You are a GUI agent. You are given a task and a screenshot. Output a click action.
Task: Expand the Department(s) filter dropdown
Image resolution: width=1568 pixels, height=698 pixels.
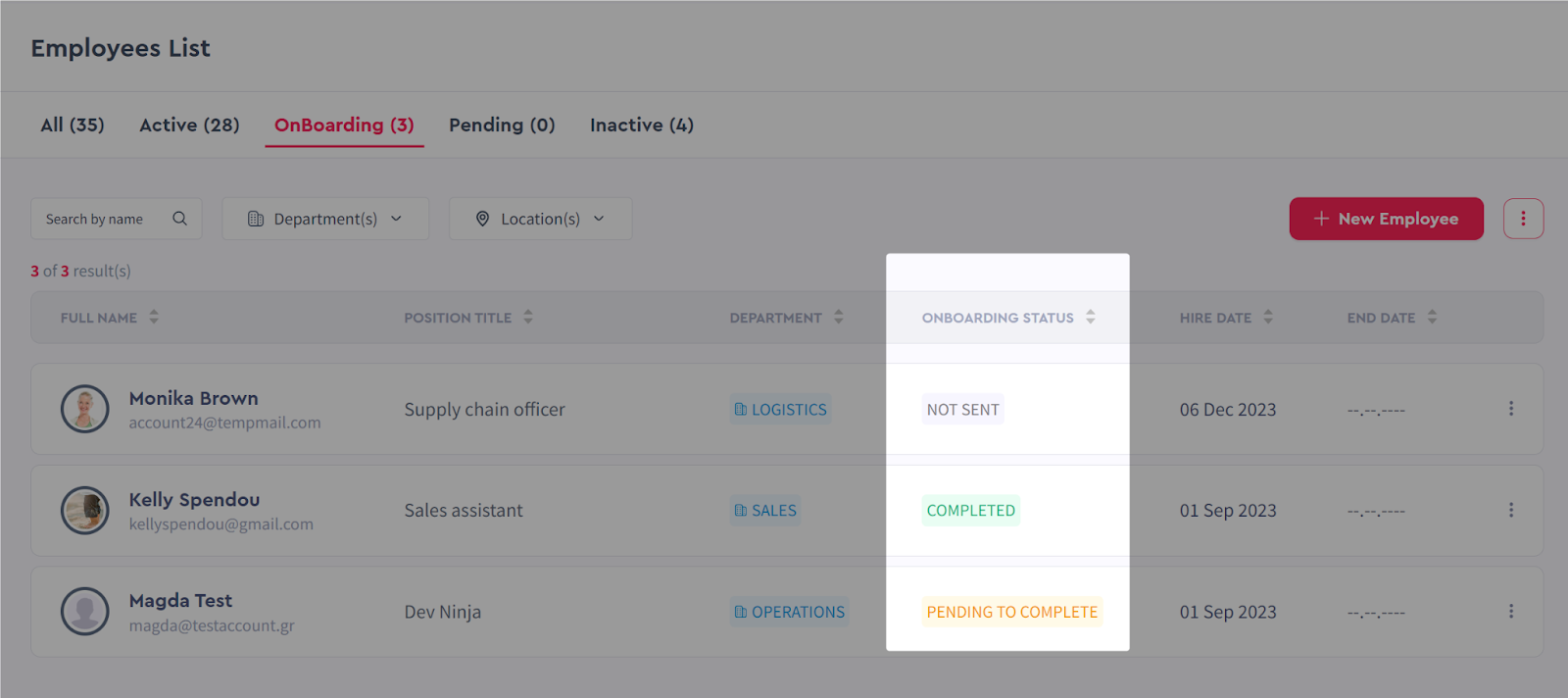325,219
